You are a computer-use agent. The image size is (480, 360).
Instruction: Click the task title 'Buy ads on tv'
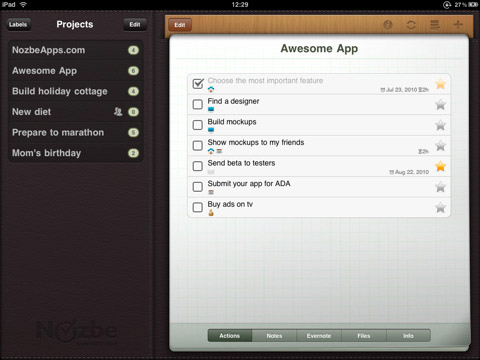[x=230, y=204]
